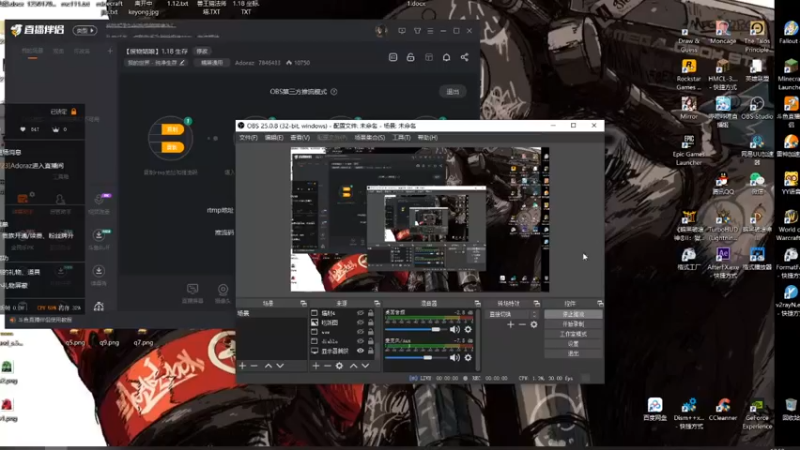Viewport: 800px width, 450px height.
Task: Open CCleaner desktop icon
Action: pos(722,409)
